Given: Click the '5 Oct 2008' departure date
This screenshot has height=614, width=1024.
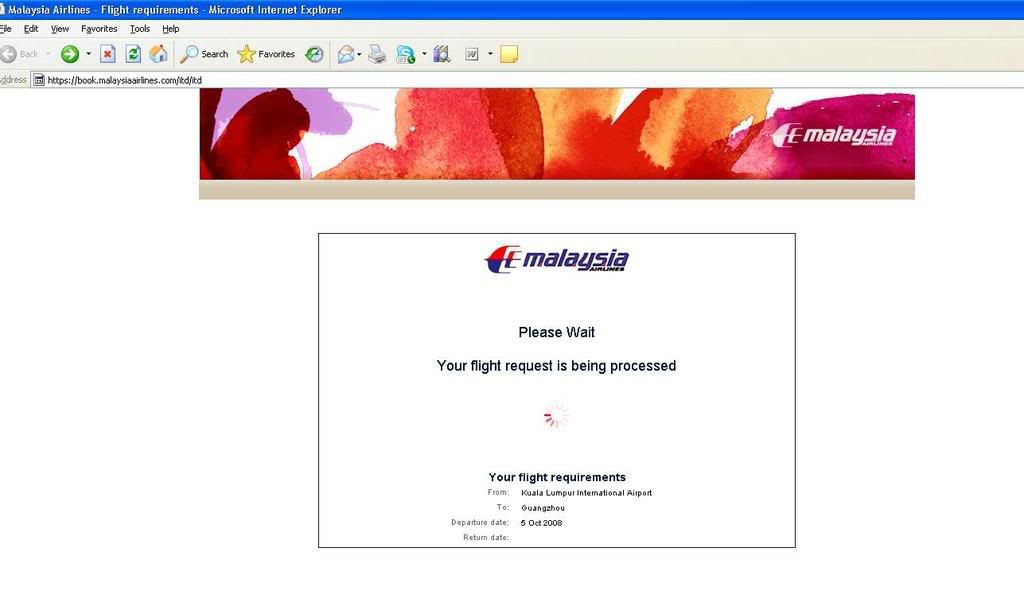Looking at the screenshot, I should point(541,523).
